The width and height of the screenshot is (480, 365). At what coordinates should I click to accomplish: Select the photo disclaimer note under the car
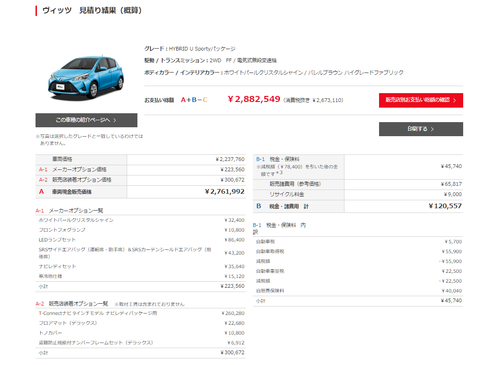(89, 140)
